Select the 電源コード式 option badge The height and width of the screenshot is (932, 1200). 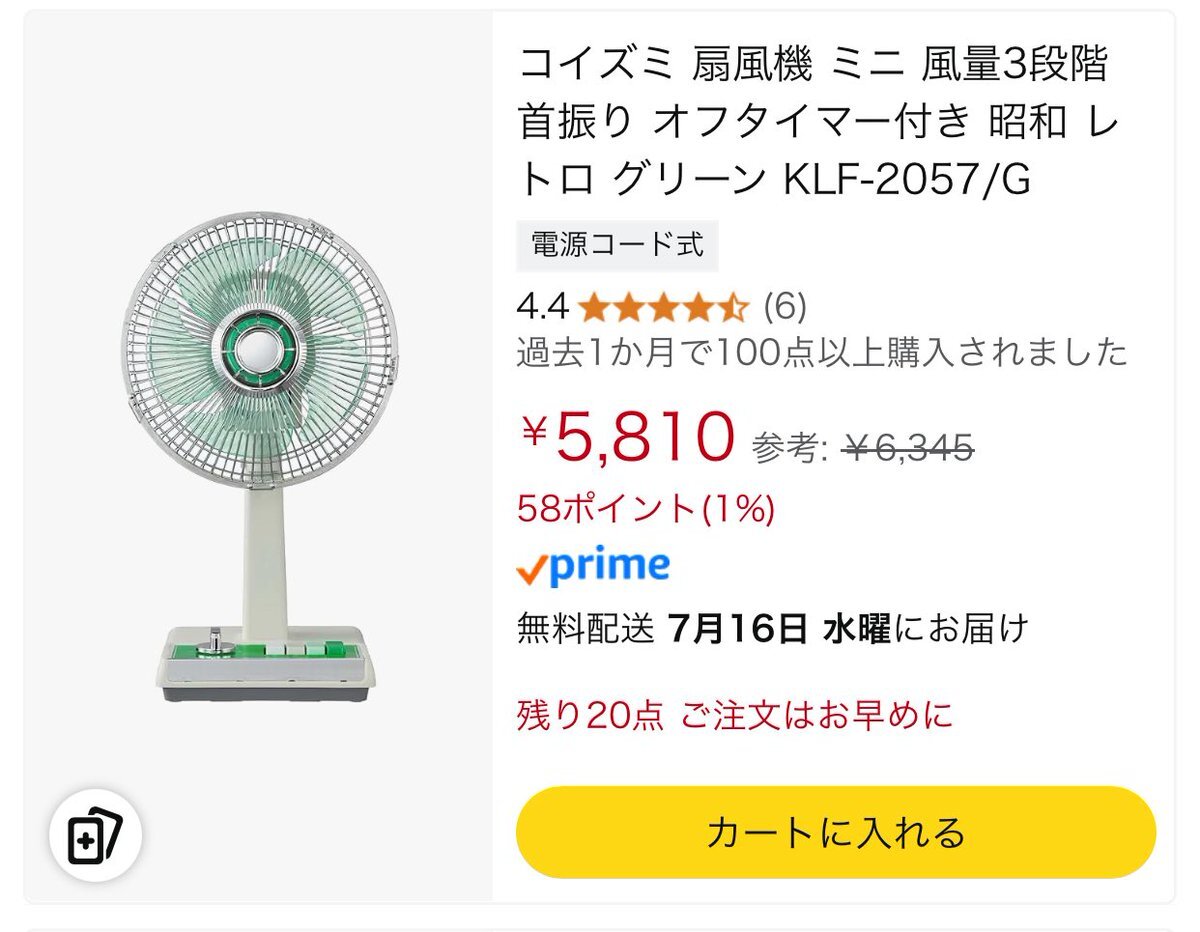[617, 245]
